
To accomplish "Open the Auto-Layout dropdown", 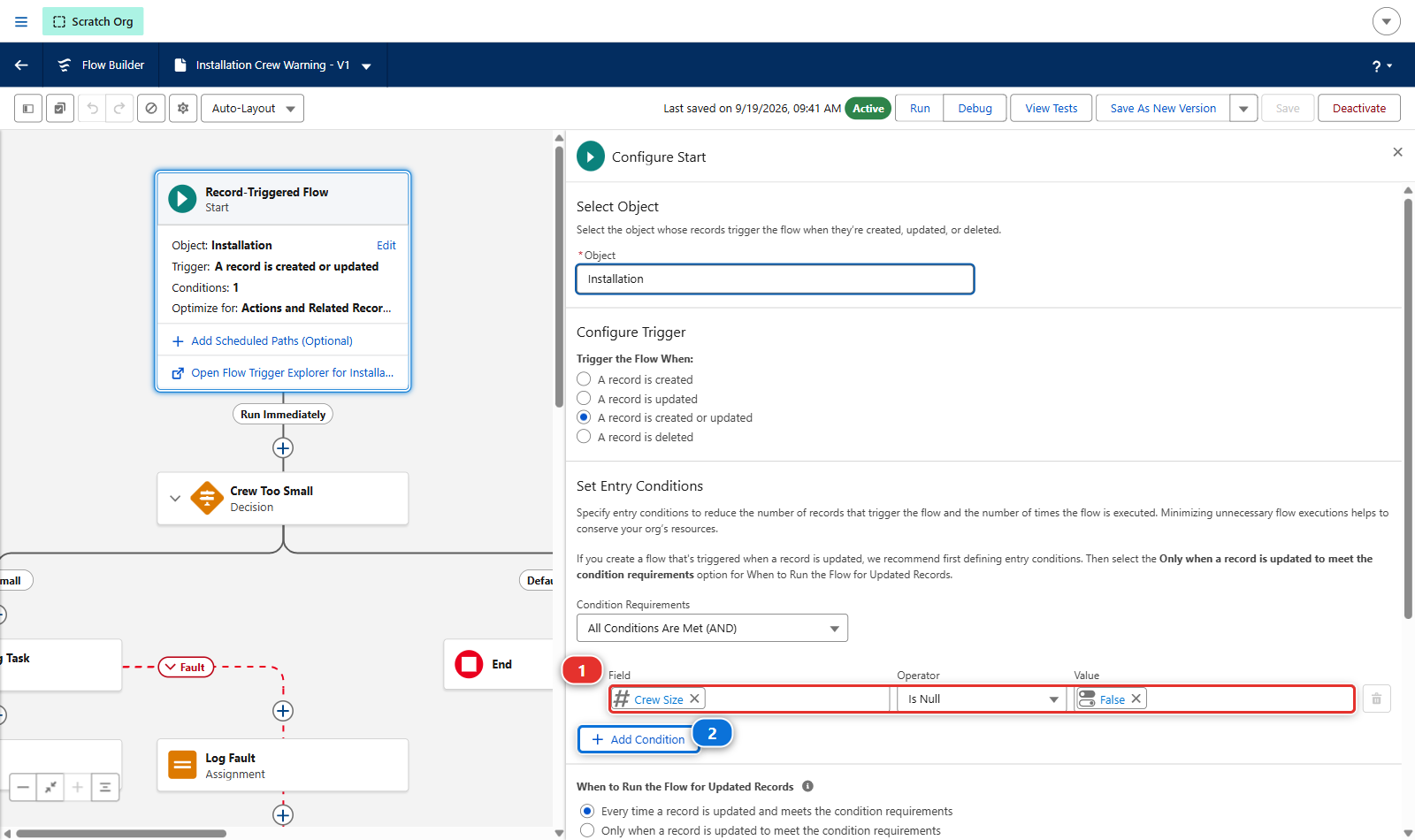I will point(253,108).
